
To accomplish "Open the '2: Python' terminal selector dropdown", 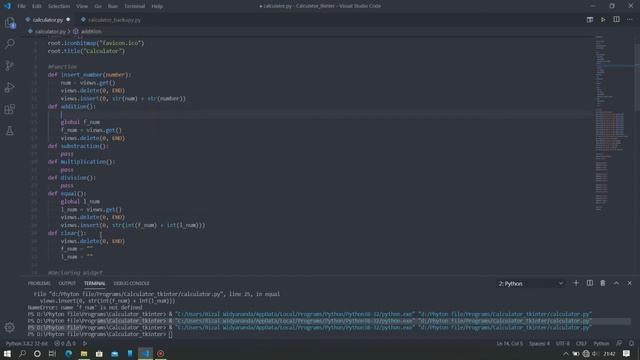I will pyautogui.click(x=530, y=283).
